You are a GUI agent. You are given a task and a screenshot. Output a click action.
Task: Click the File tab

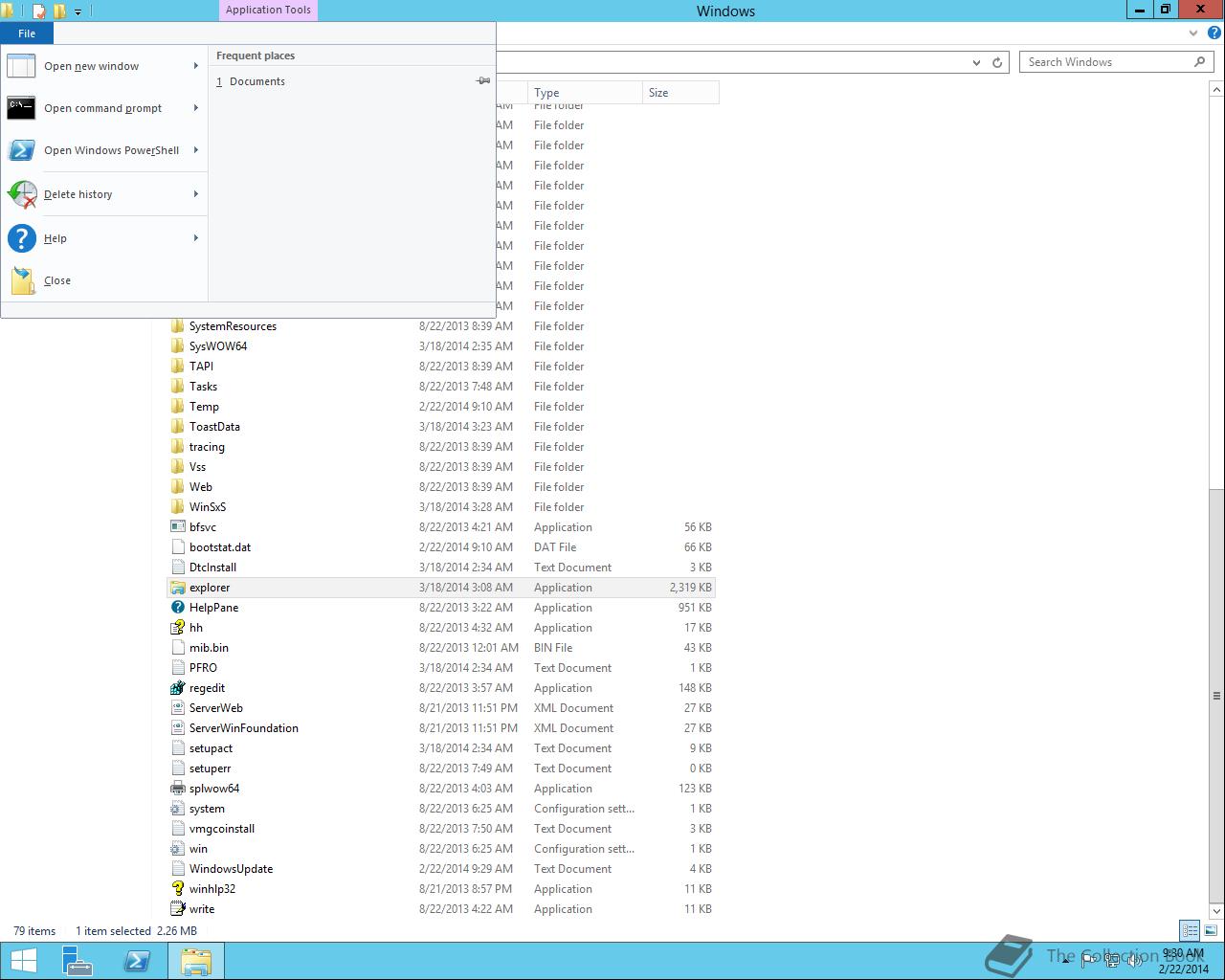point(27,33)
